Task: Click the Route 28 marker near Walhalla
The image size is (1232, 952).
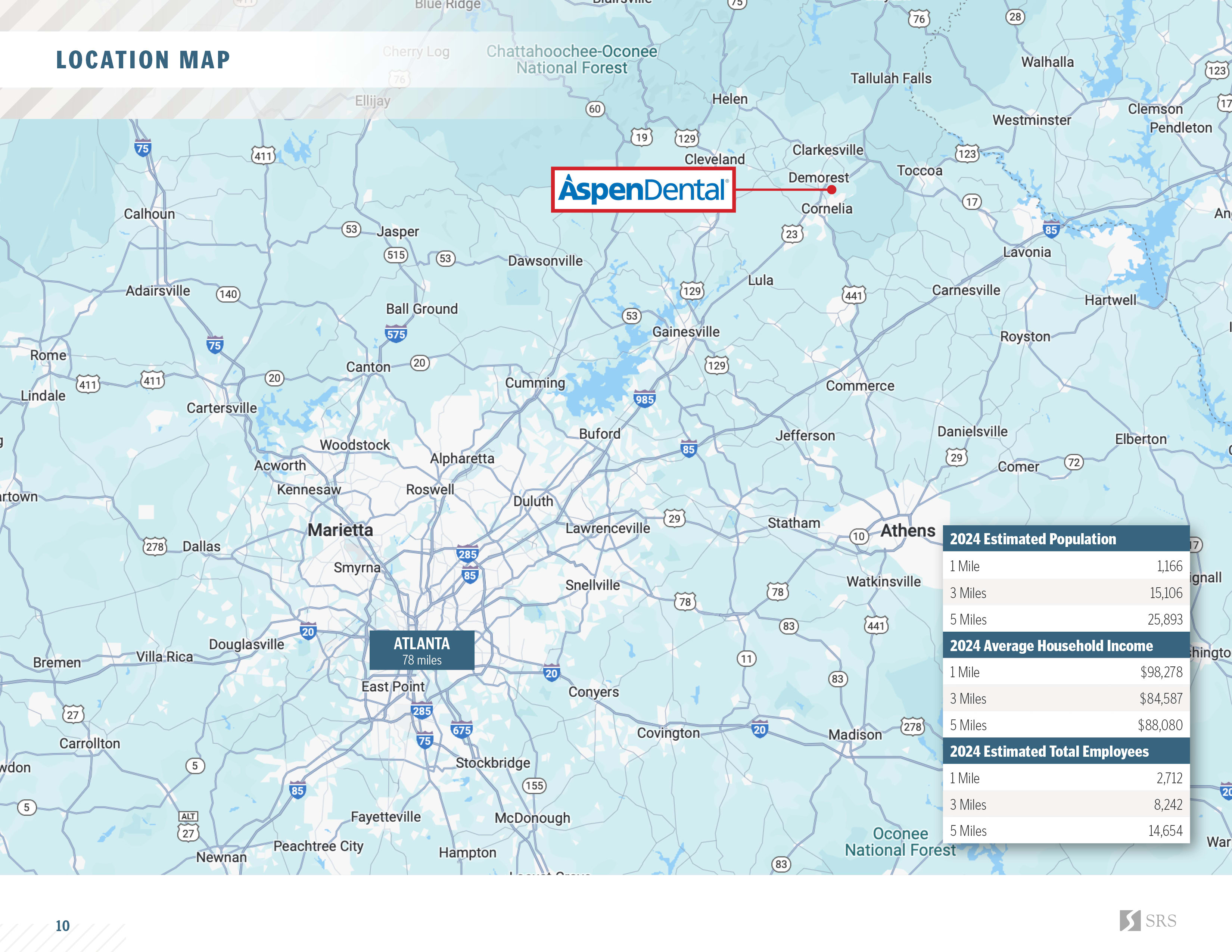Action: (x=1015, y=17)
